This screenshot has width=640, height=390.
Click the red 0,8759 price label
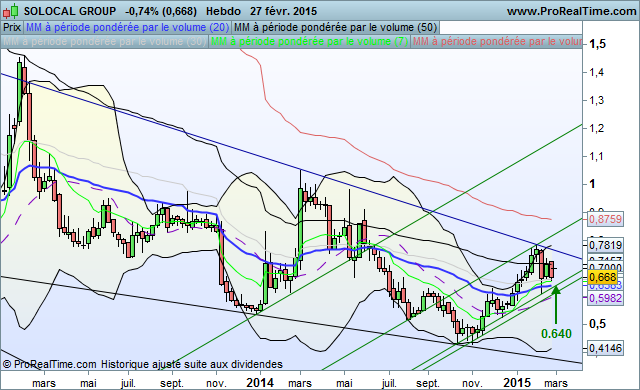point(605,219)
